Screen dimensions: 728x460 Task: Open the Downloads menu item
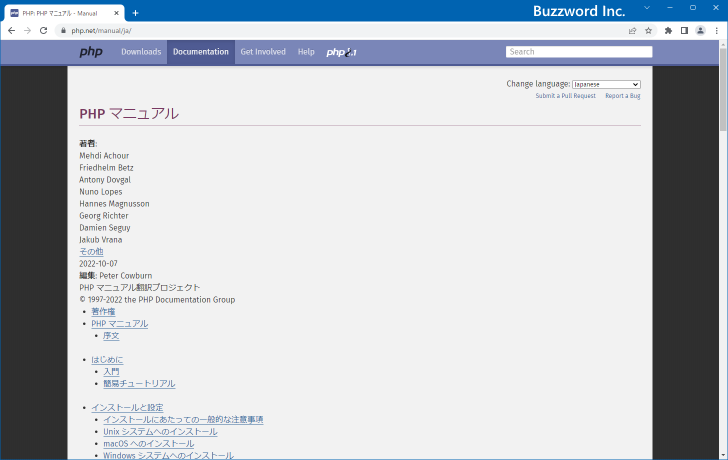click(x=141, y=52)
